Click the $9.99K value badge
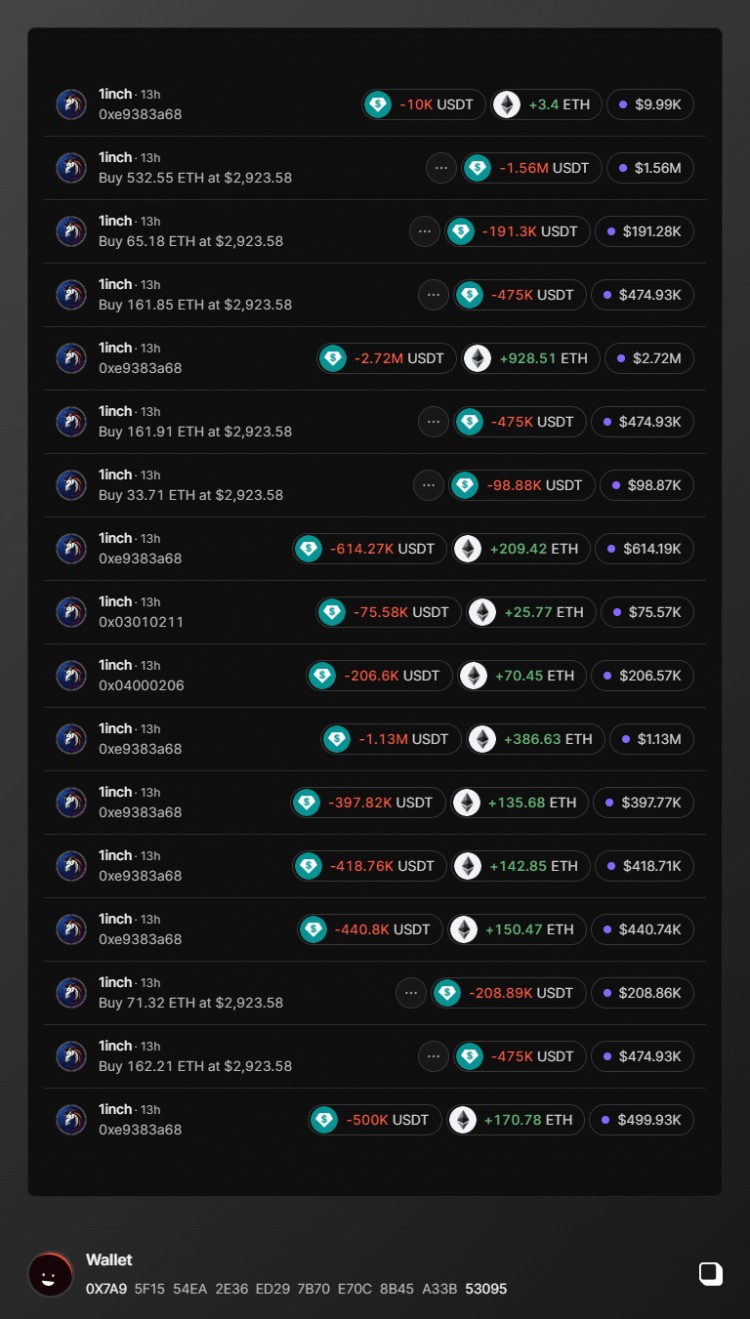 coord(649,104)
